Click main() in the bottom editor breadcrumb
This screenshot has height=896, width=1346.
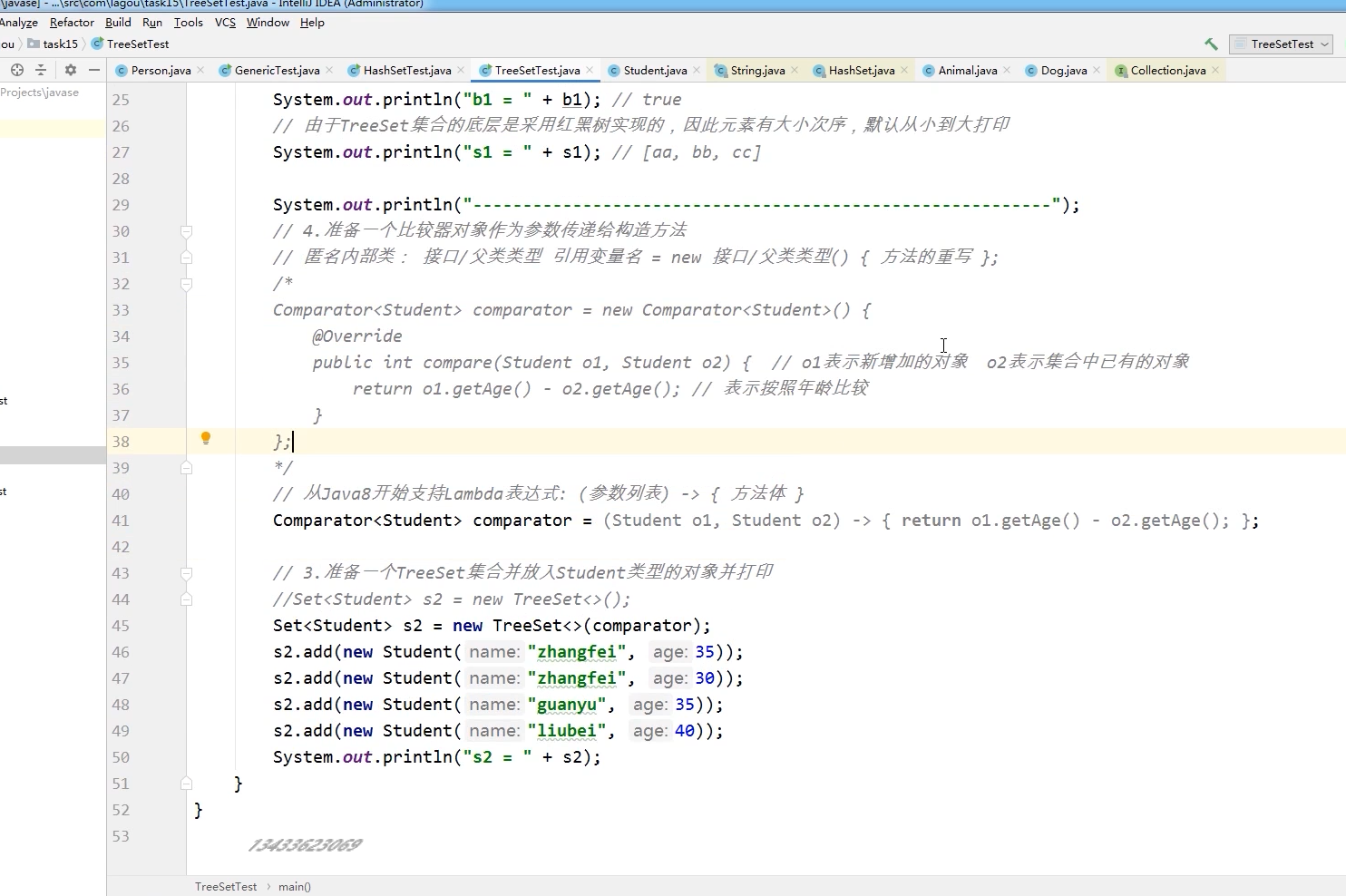295,887
